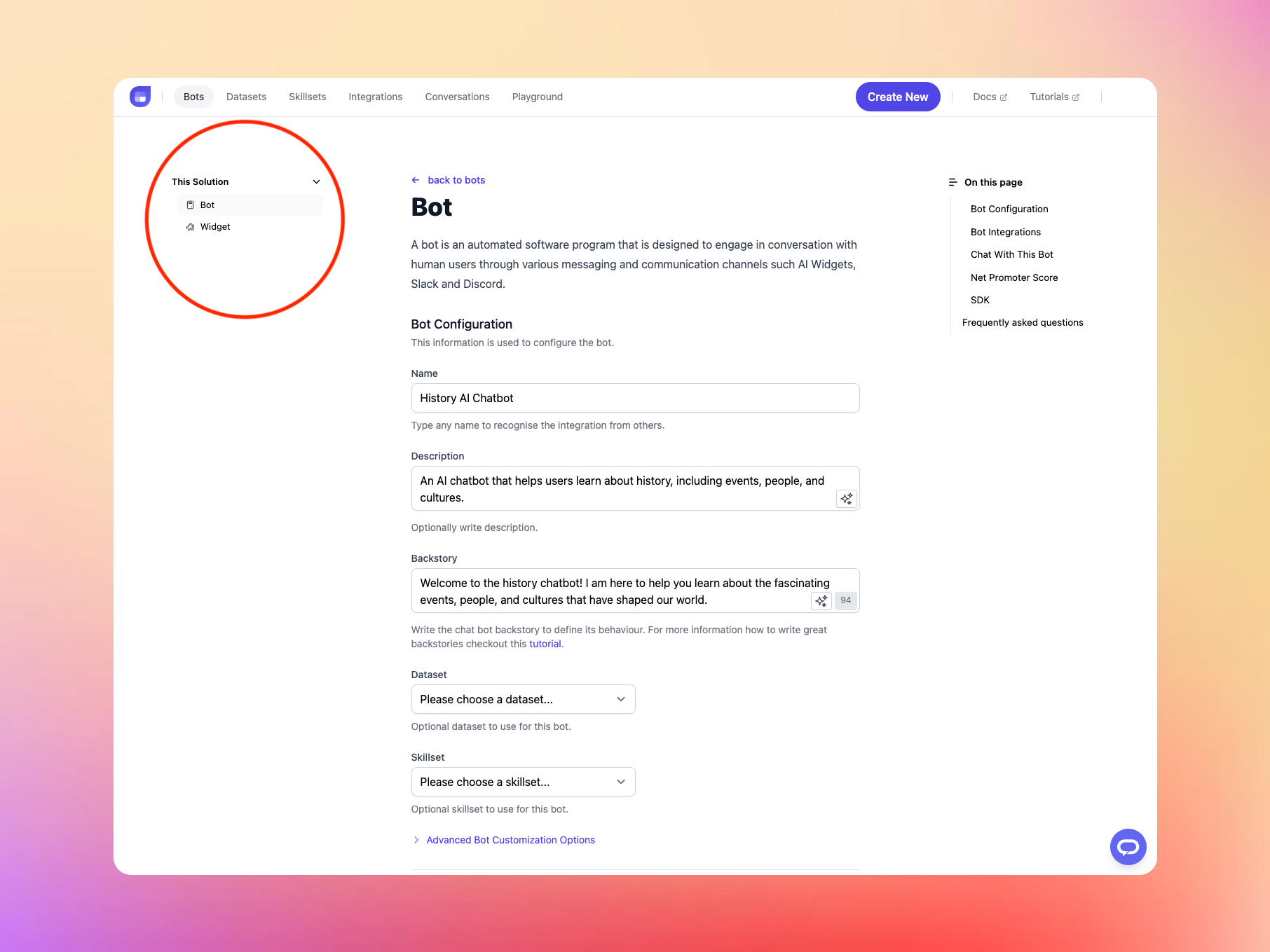
Task: Expand Advanced Bot Customization Options
Action: pyautogui.click(x=510, y=840)
